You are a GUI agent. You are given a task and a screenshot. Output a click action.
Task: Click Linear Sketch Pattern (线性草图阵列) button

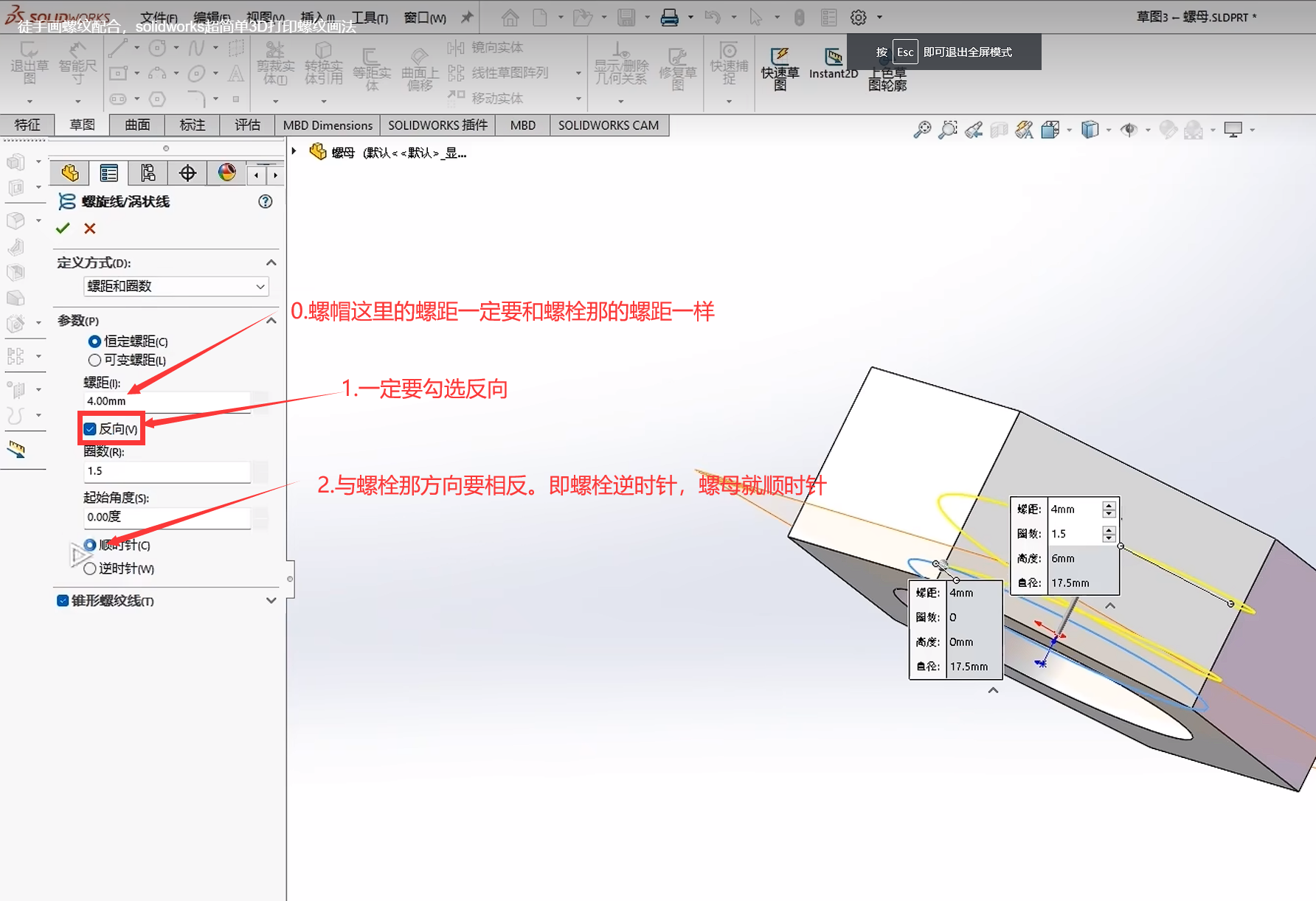pyautogui.click(x=499, y=73)
